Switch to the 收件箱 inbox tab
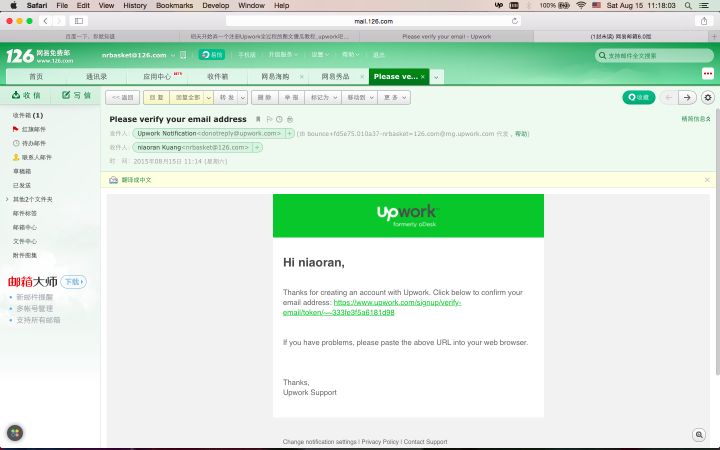 (218, 77)
